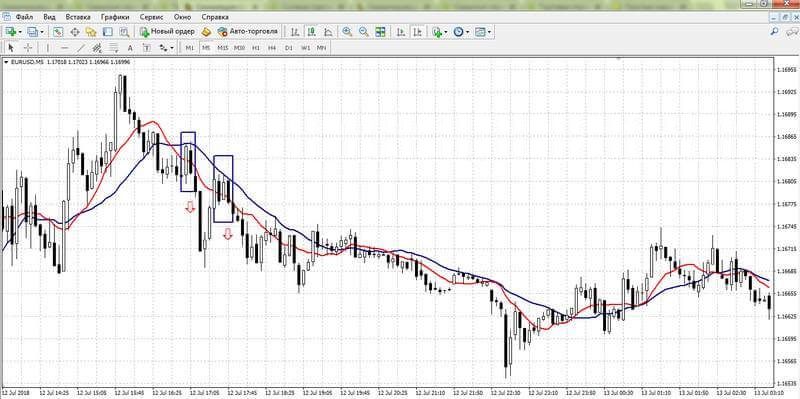Select the trendline drawing tool

[x=81, y=48]
